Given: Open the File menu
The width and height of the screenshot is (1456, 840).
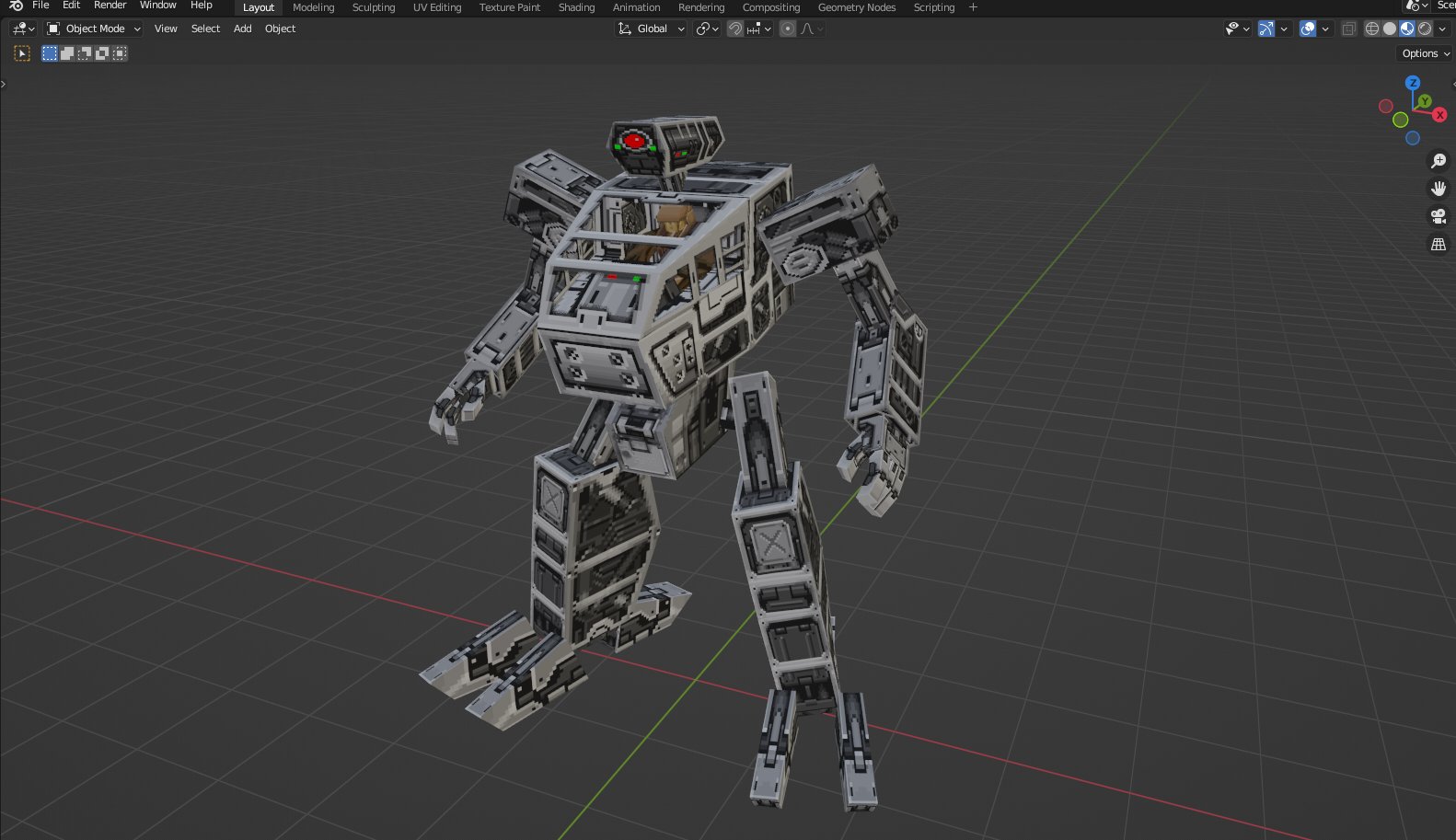Looking at the screenshot, I should click(x=40, y=6).
